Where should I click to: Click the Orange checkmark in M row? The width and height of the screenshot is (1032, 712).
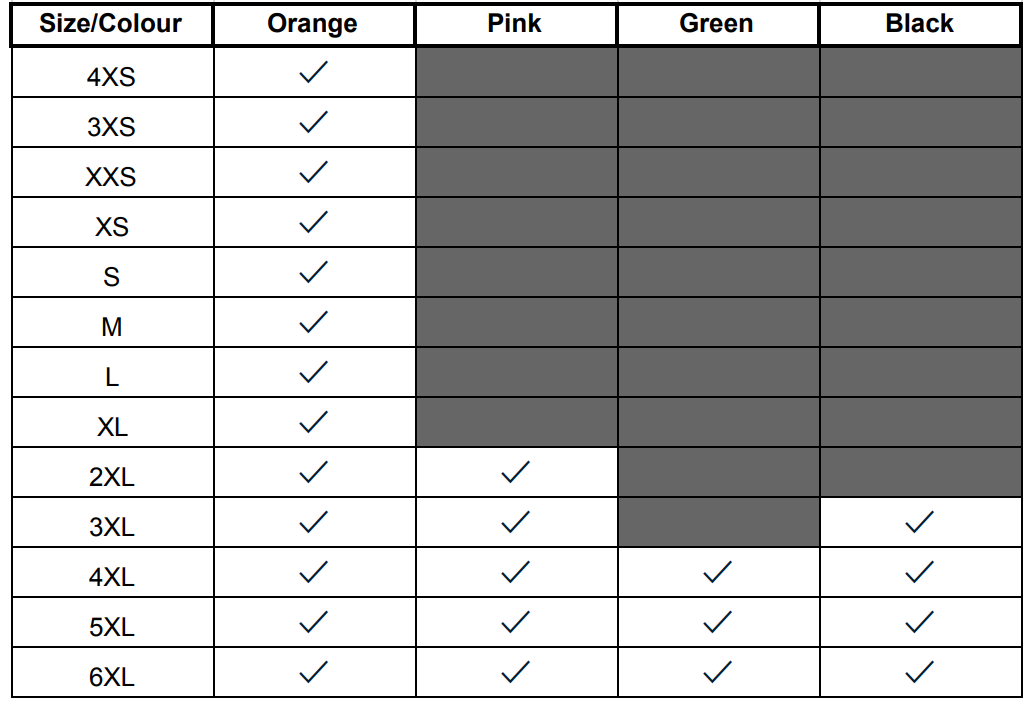coord(313,322)
